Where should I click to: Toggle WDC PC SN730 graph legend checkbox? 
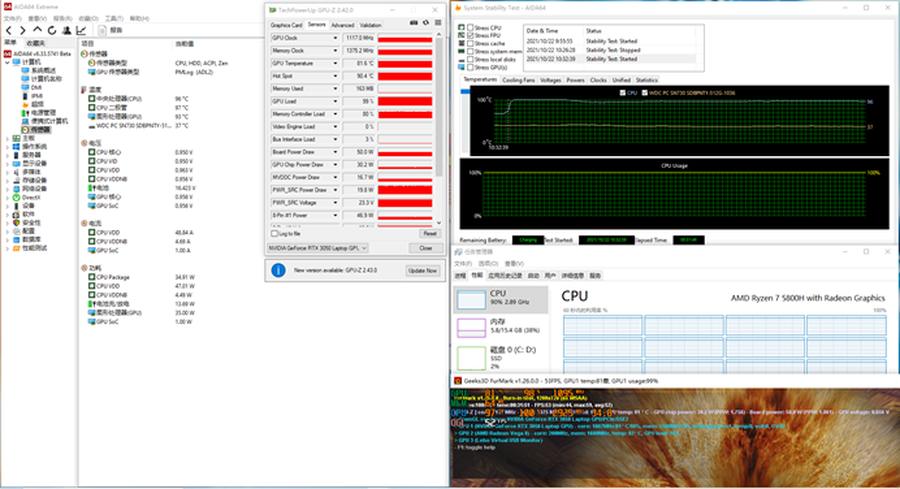pyautogui.click(x=645, y=92)
